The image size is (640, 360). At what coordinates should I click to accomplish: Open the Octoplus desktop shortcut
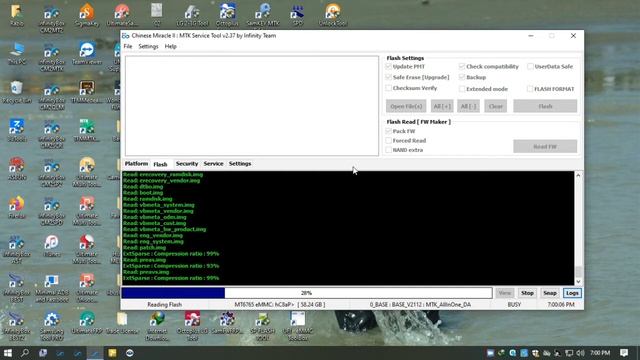click(227, 16)
